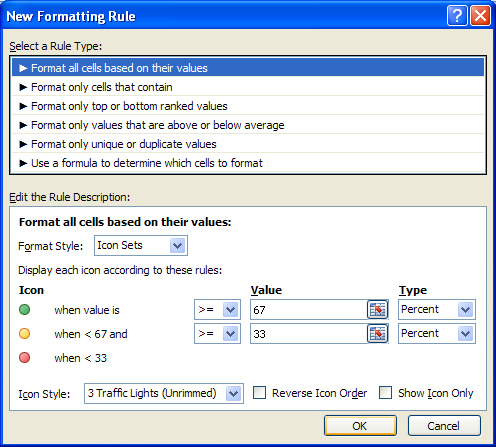Enable Reverse Icon Order checkbox
The image size is (496, 447).
259,393
